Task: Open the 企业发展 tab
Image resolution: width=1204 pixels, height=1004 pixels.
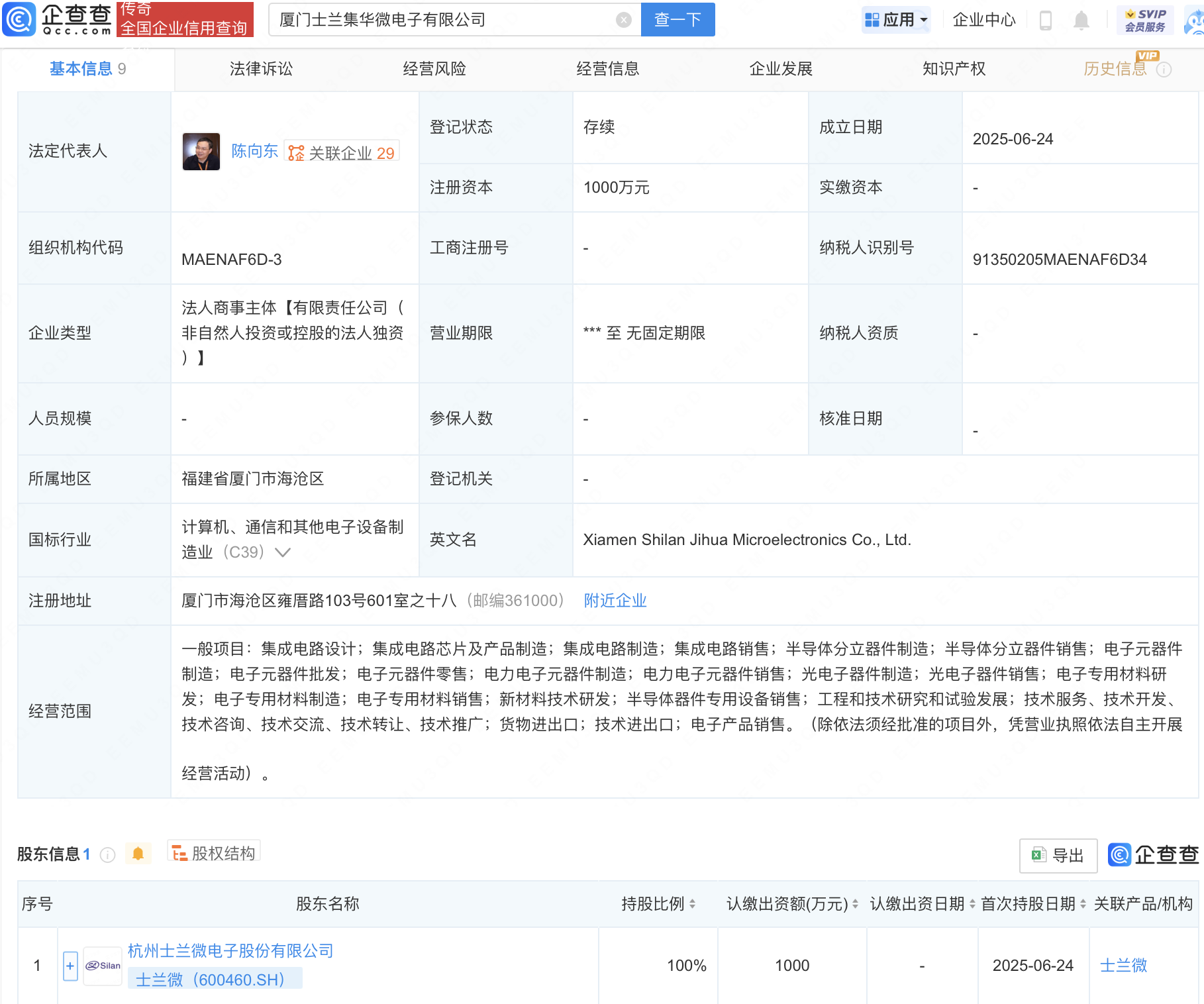Action: coord(781,69)
